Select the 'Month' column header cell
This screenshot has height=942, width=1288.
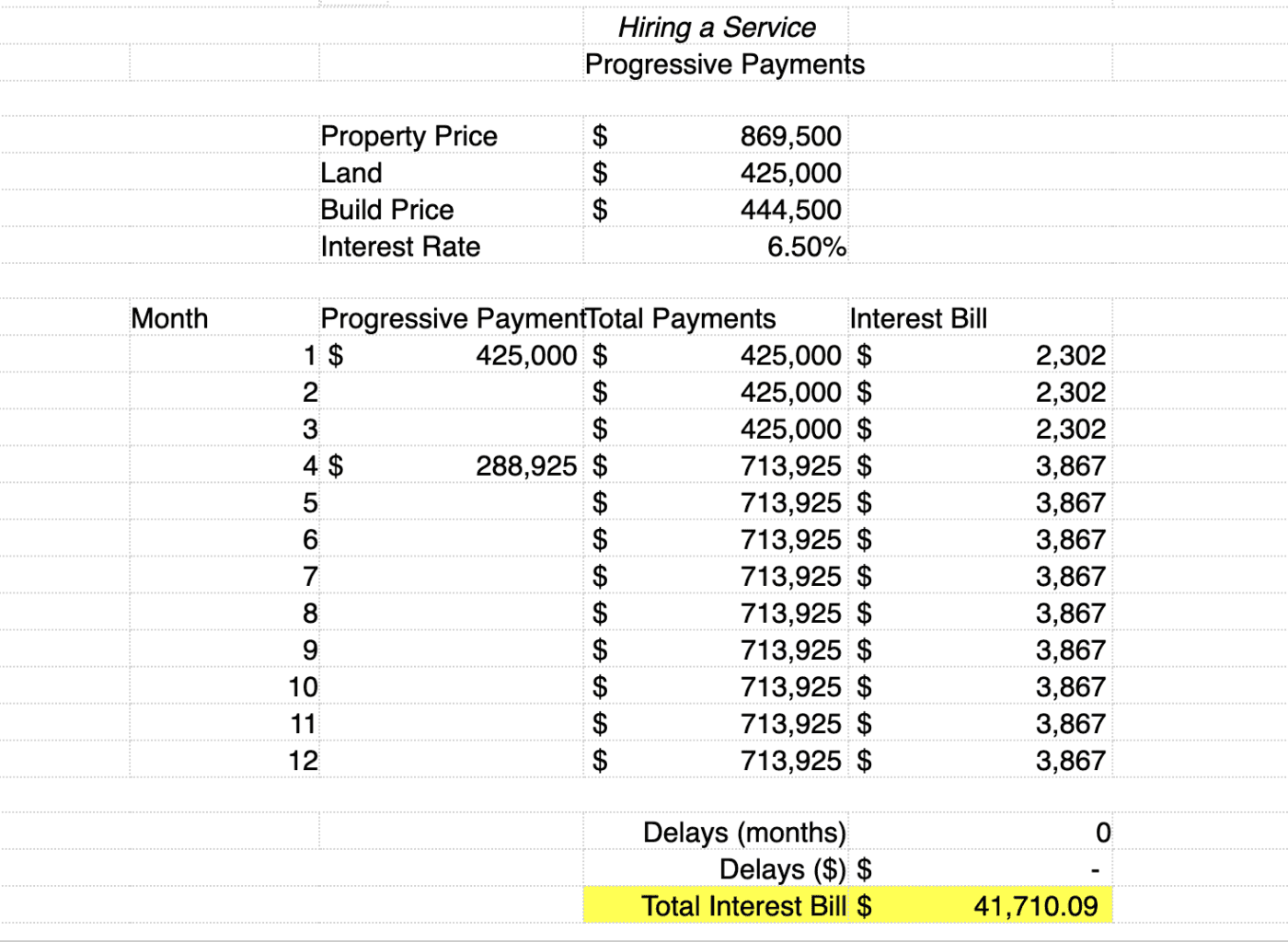[x=170, y=318]
